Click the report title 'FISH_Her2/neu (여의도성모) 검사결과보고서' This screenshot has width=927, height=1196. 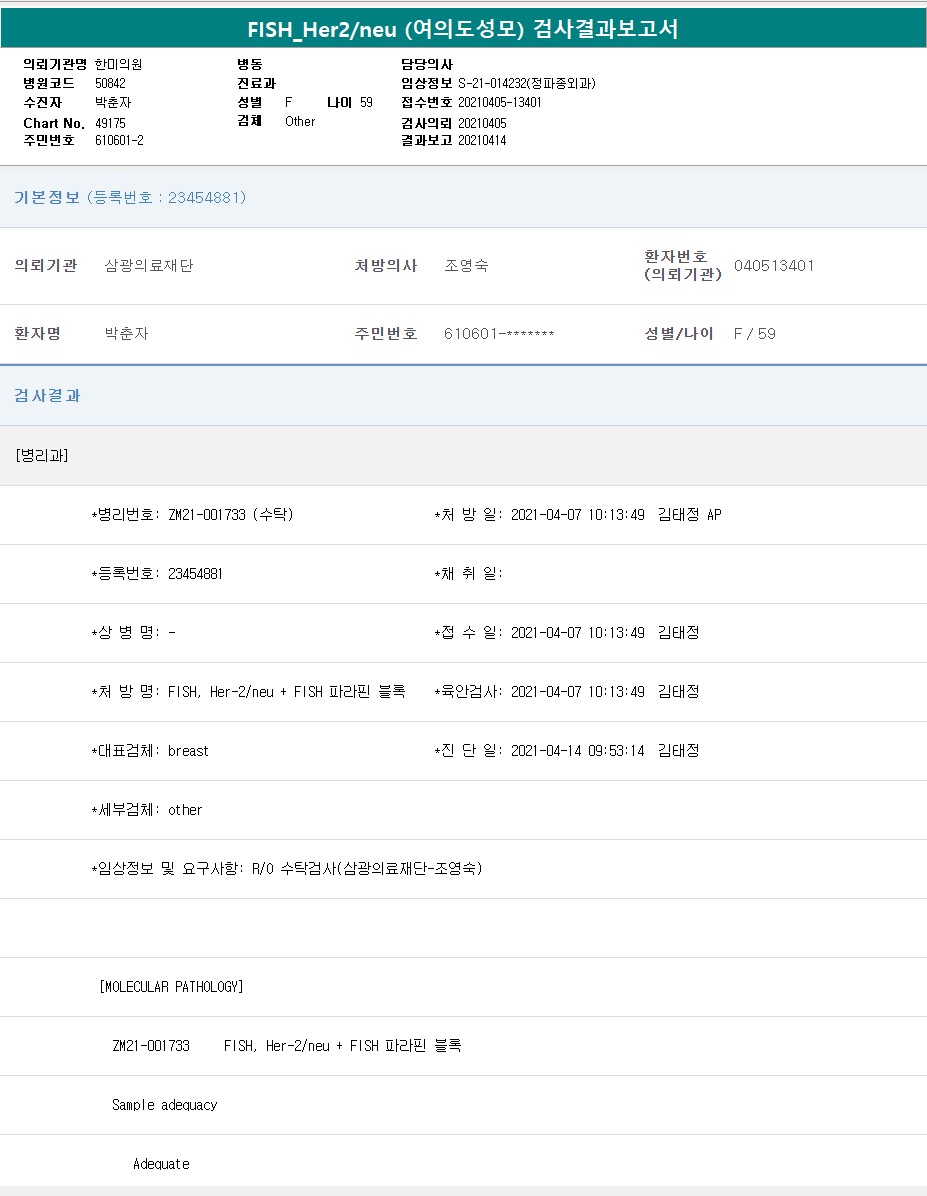tap(463, 29)
